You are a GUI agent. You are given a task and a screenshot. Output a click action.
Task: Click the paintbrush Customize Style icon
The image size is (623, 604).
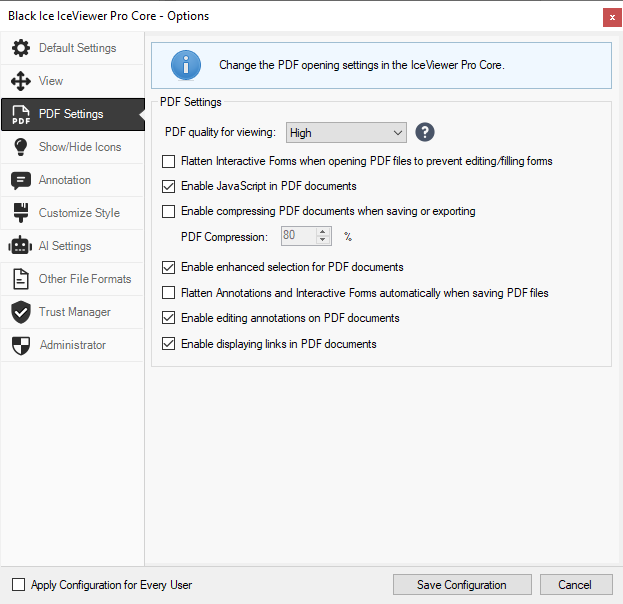pos(21,213)
